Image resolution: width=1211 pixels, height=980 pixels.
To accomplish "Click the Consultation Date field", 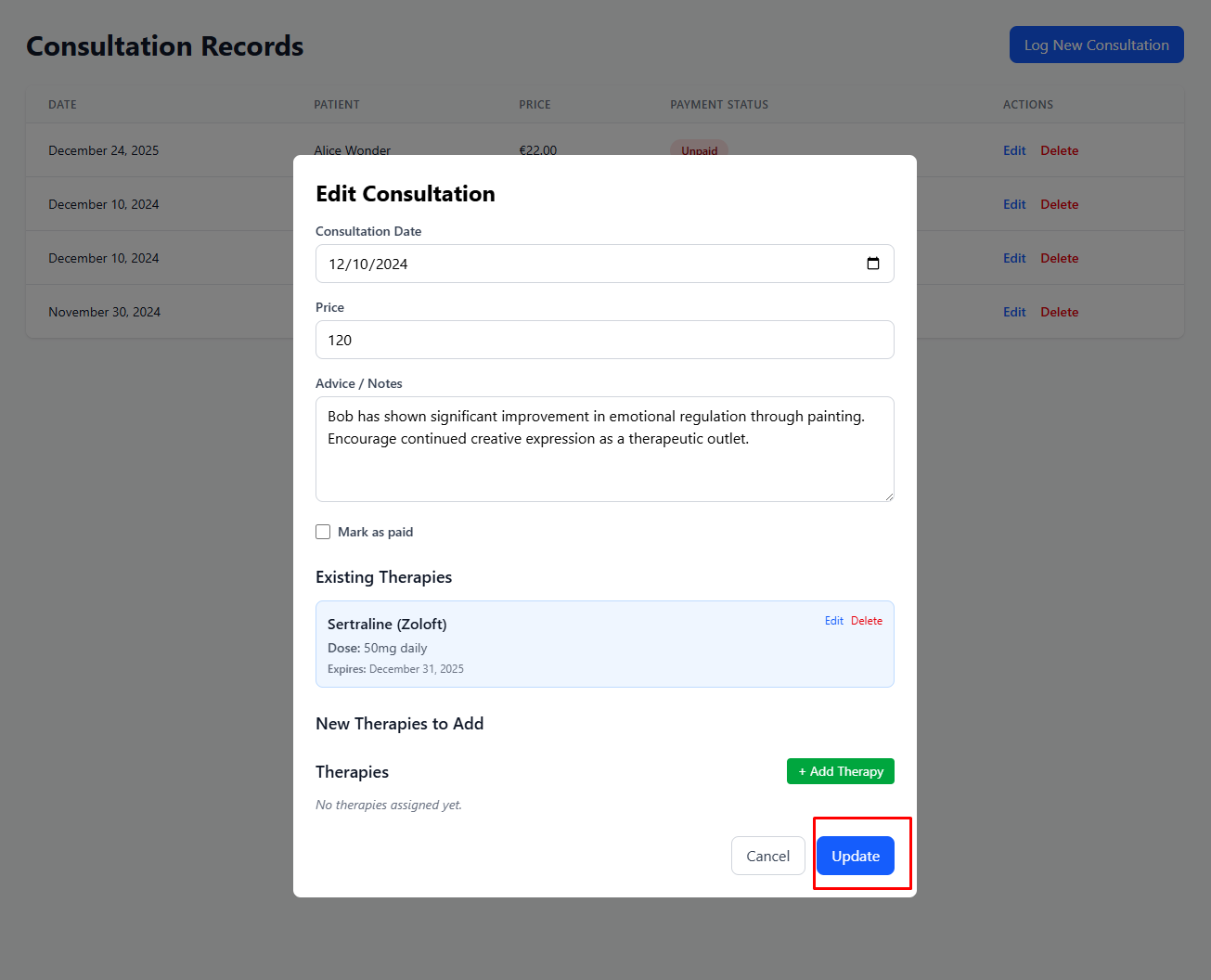I will point(585,264).
